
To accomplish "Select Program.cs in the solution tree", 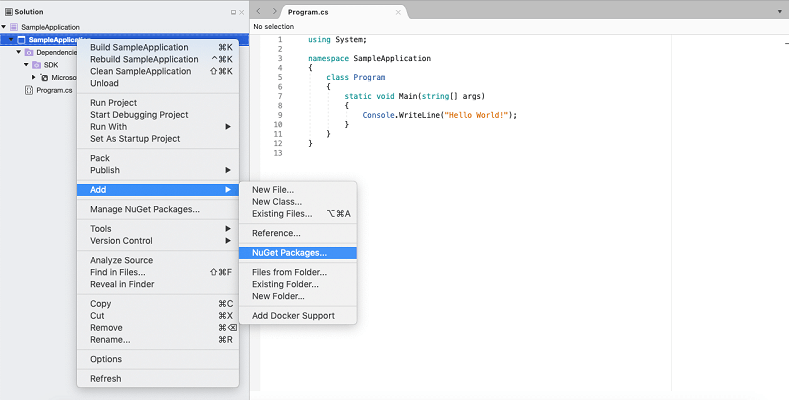I will pos(54,91).
